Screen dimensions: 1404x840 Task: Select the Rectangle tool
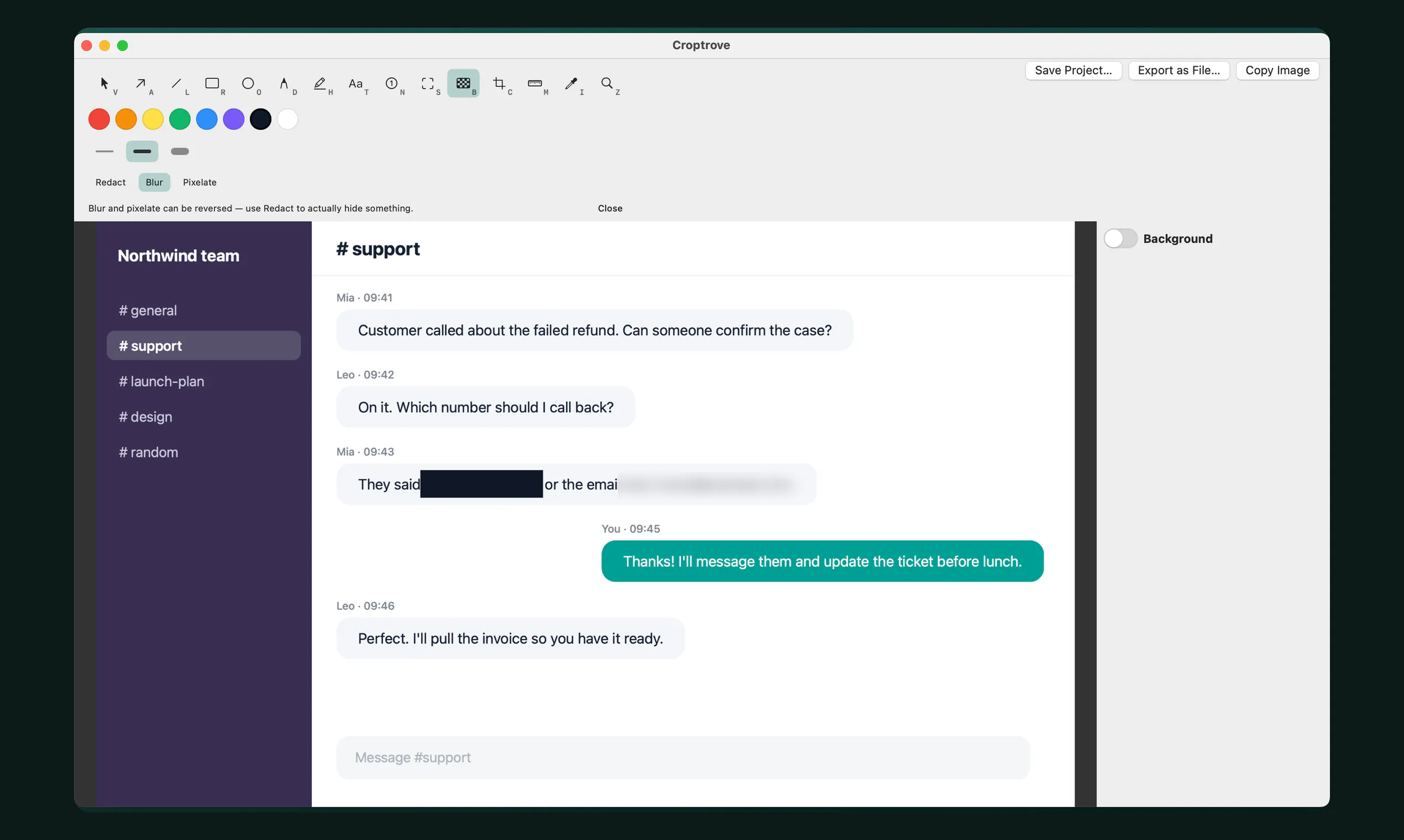point(212,84)
